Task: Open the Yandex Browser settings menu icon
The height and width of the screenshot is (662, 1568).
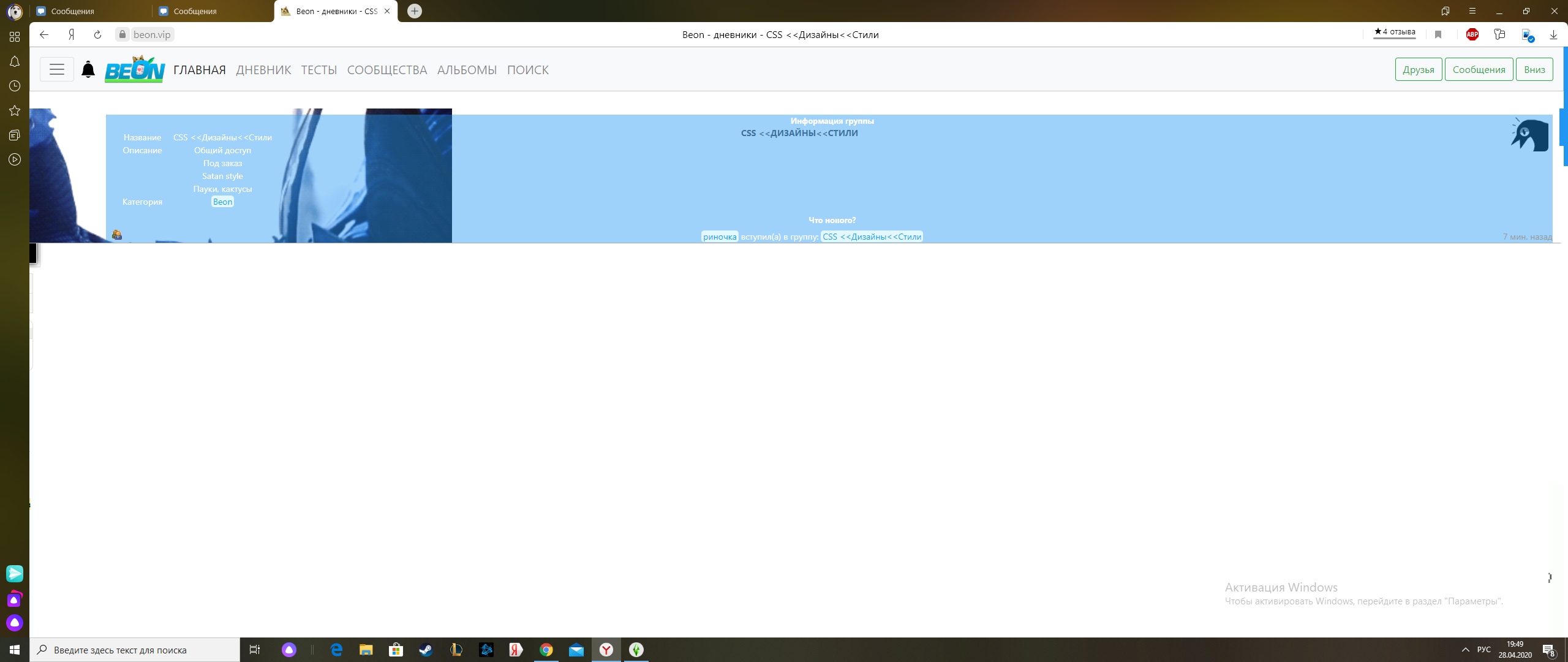Action: tap(1472, 11)
